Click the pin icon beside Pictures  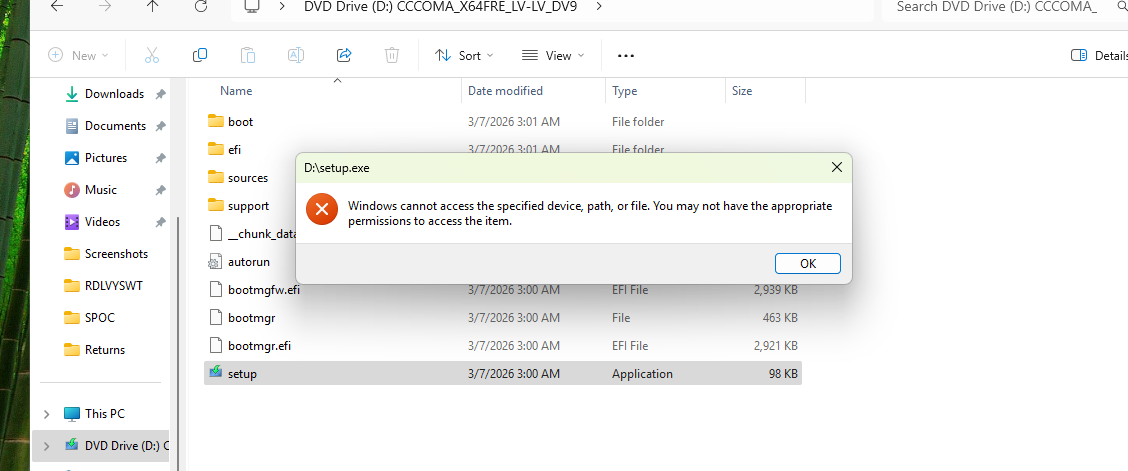[160, 157]
